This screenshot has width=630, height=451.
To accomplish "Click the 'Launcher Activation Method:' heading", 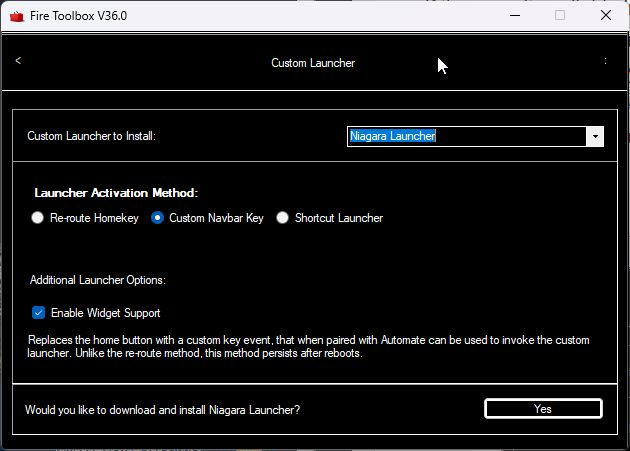I will [x=116, y=193].
